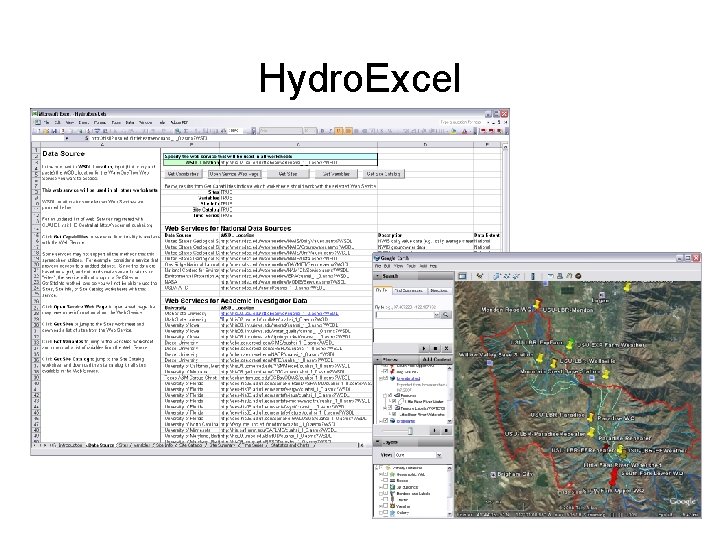The height and width of the screenshot is (540, 720).
Task: Toggle Little Bear River Watershed checkbox in Places
Action: [x=394, y=413]
